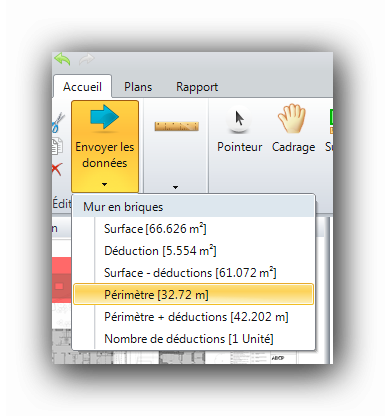
Task: Open the Rapport tab
Action: click(x=197, y=87)
